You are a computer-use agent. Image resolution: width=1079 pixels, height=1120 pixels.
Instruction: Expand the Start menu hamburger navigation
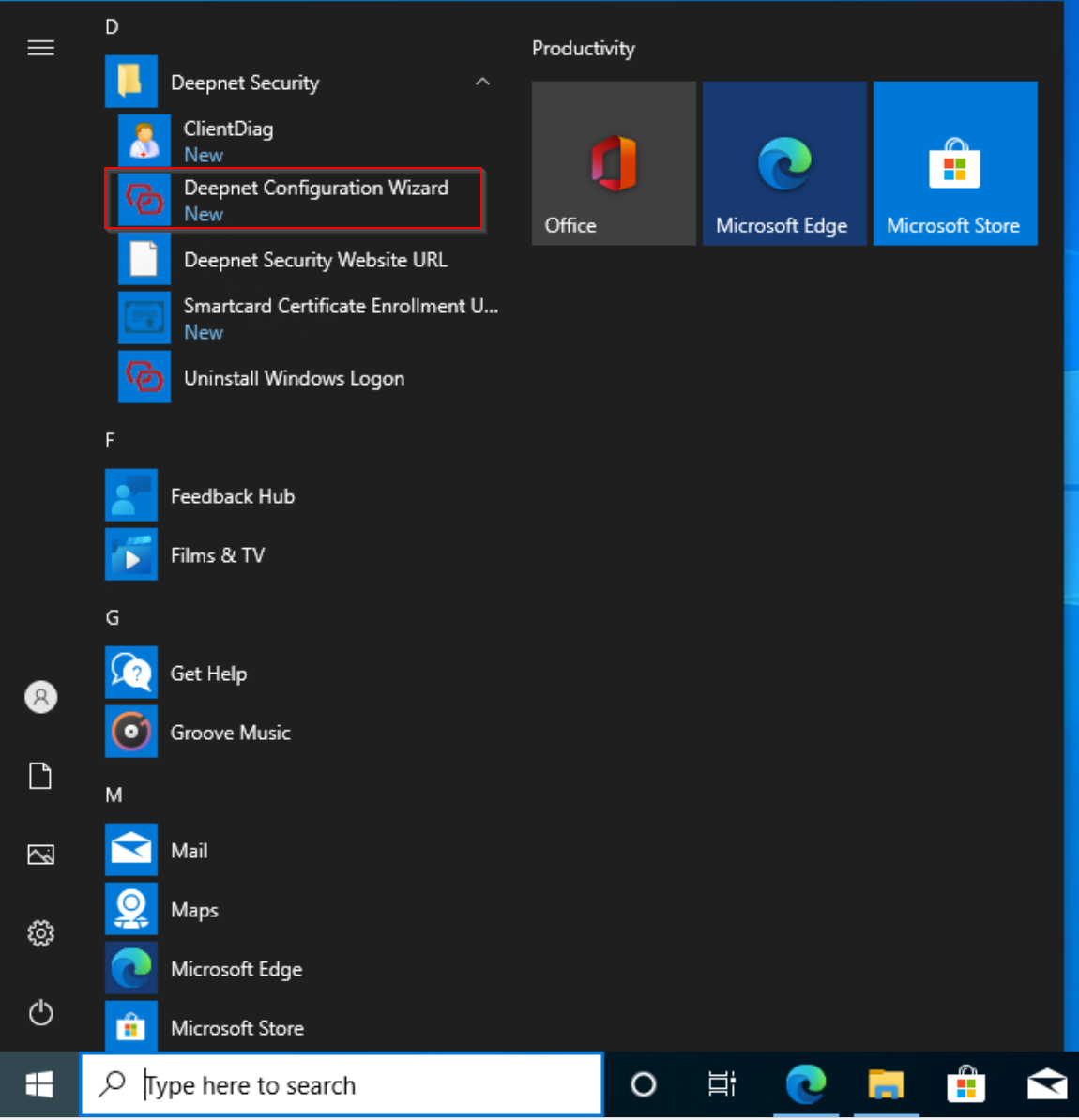pyautogui.click(x=40, y=48)
